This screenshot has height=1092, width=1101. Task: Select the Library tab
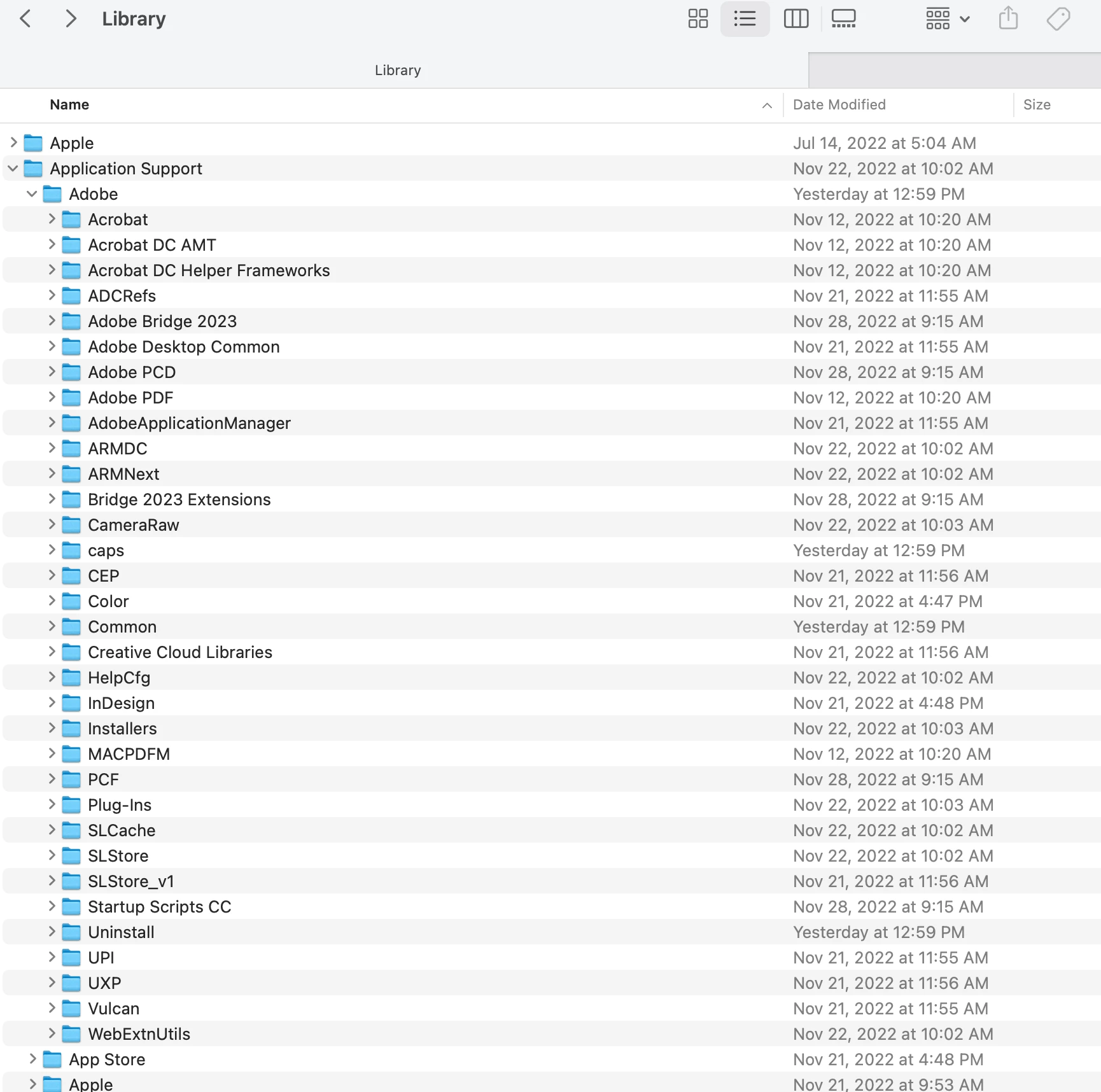(398, 71)
